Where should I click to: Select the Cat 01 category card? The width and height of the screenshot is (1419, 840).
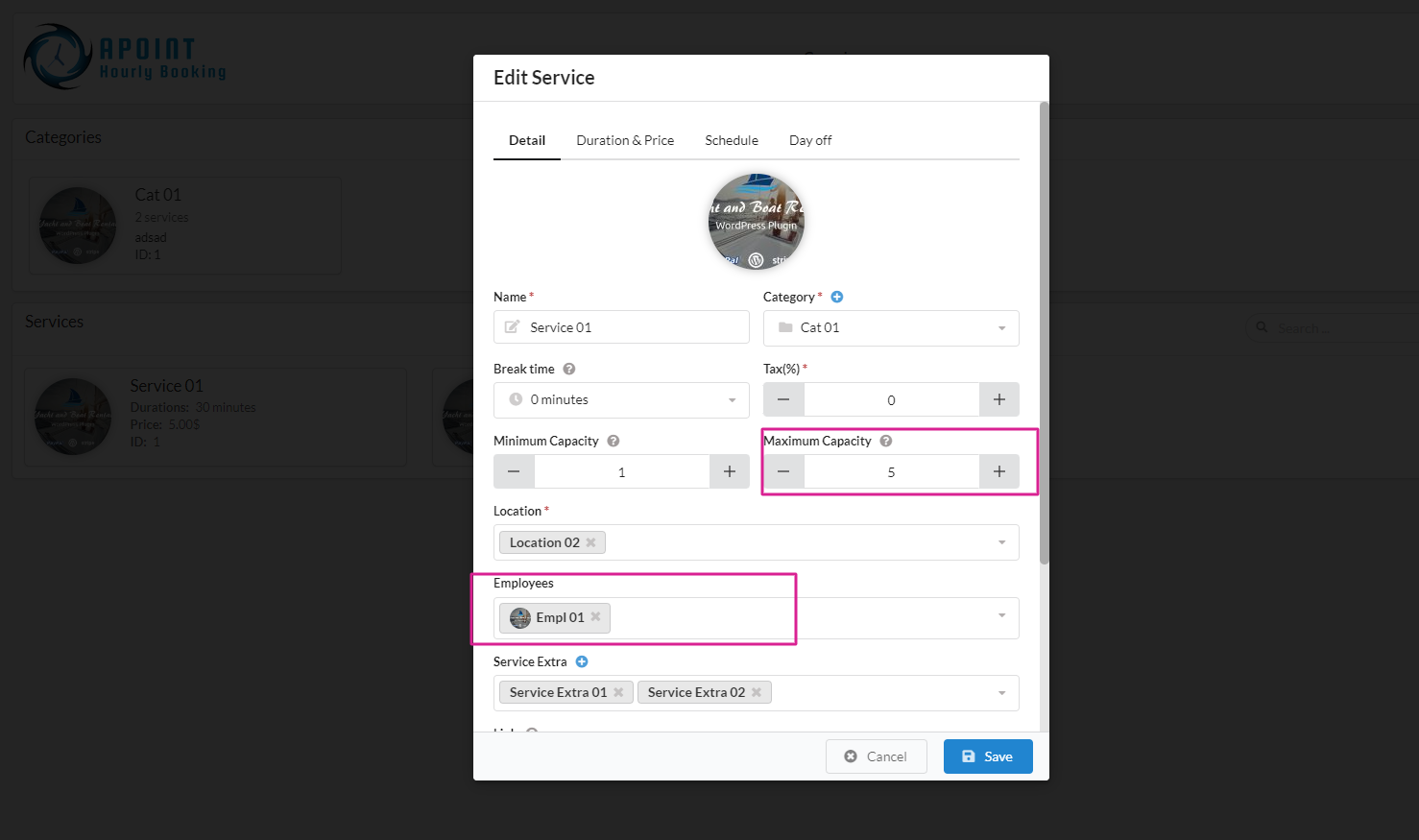click(x=185, y=225)
